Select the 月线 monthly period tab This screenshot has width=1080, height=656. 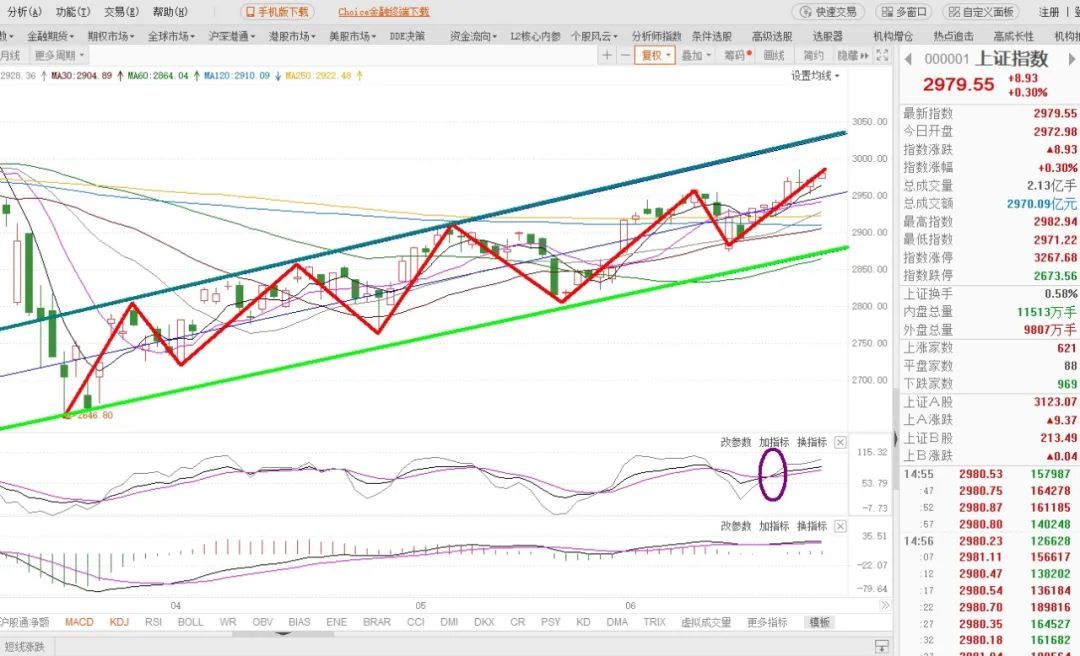10,55
